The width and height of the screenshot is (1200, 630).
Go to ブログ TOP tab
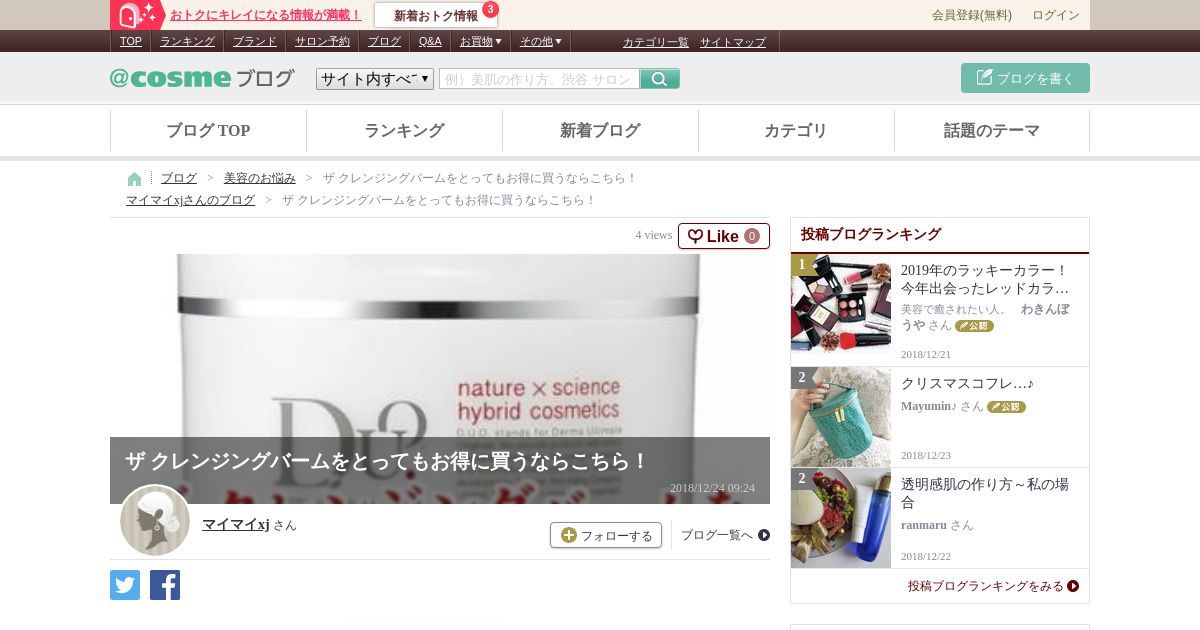click(208, 131)
